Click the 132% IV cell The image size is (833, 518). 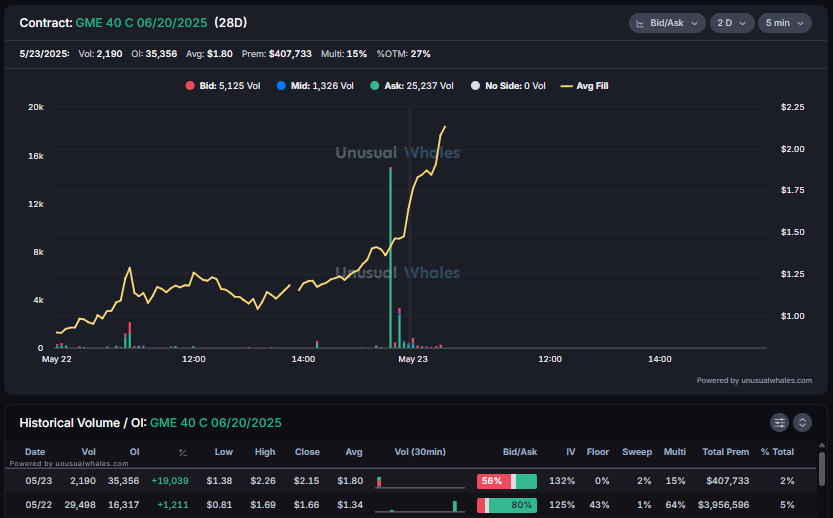(562, 481)
